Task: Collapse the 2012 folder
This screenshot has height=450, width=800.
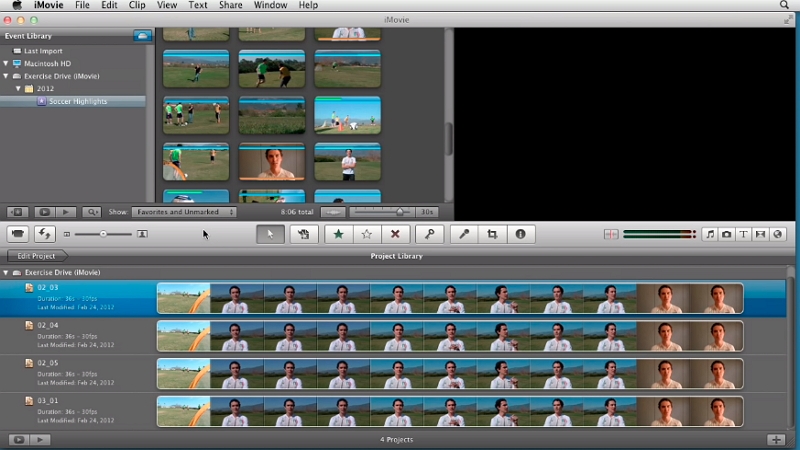Action: coord(18,88)
